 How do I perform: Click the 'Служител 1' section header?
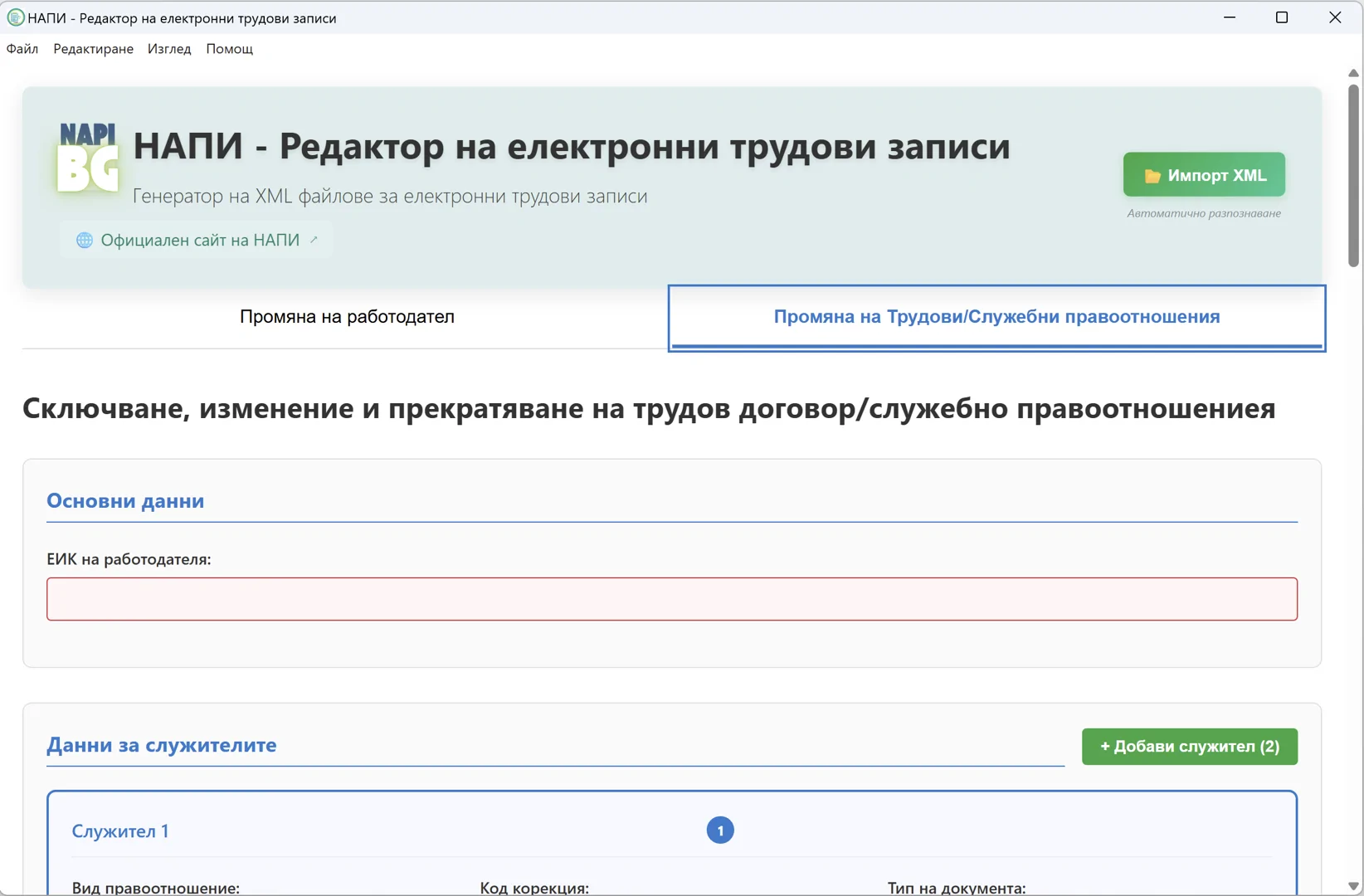coord(120,831)
